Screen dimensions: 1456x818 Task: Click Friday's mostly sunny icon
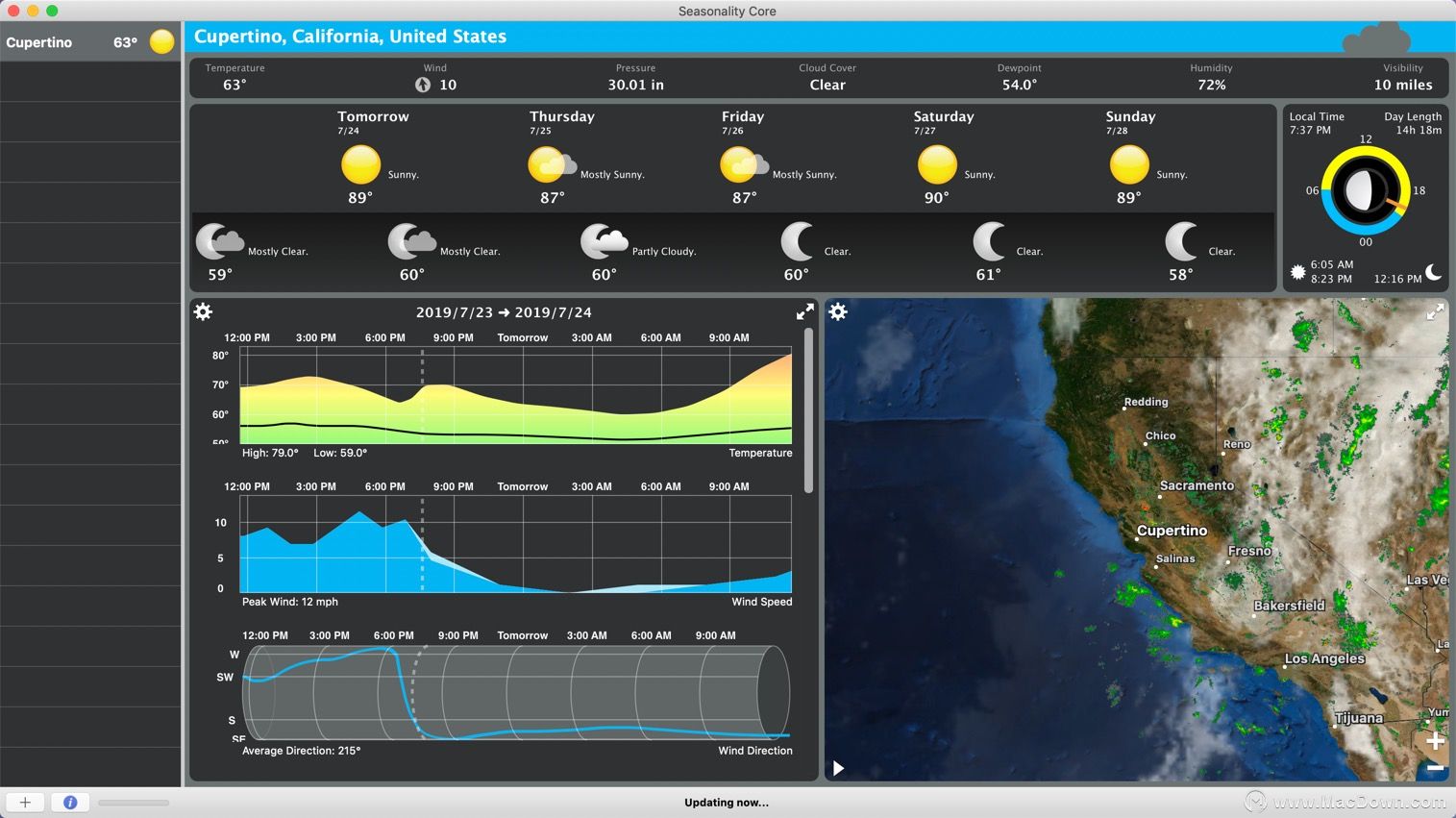click(744, 164)
